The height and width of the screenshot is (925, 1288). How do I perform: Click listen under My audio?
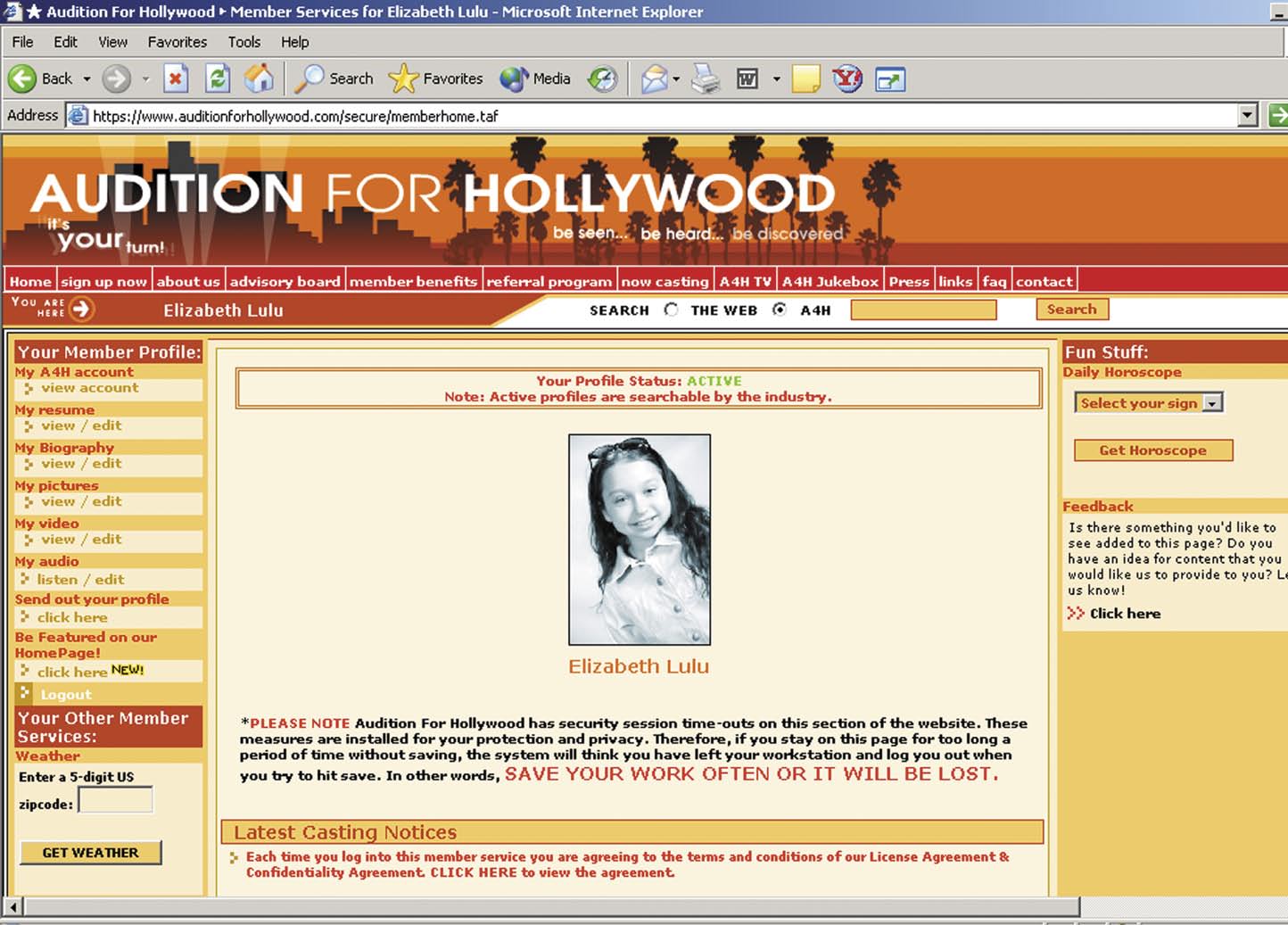pyautogui.click(x=57, y=579)
